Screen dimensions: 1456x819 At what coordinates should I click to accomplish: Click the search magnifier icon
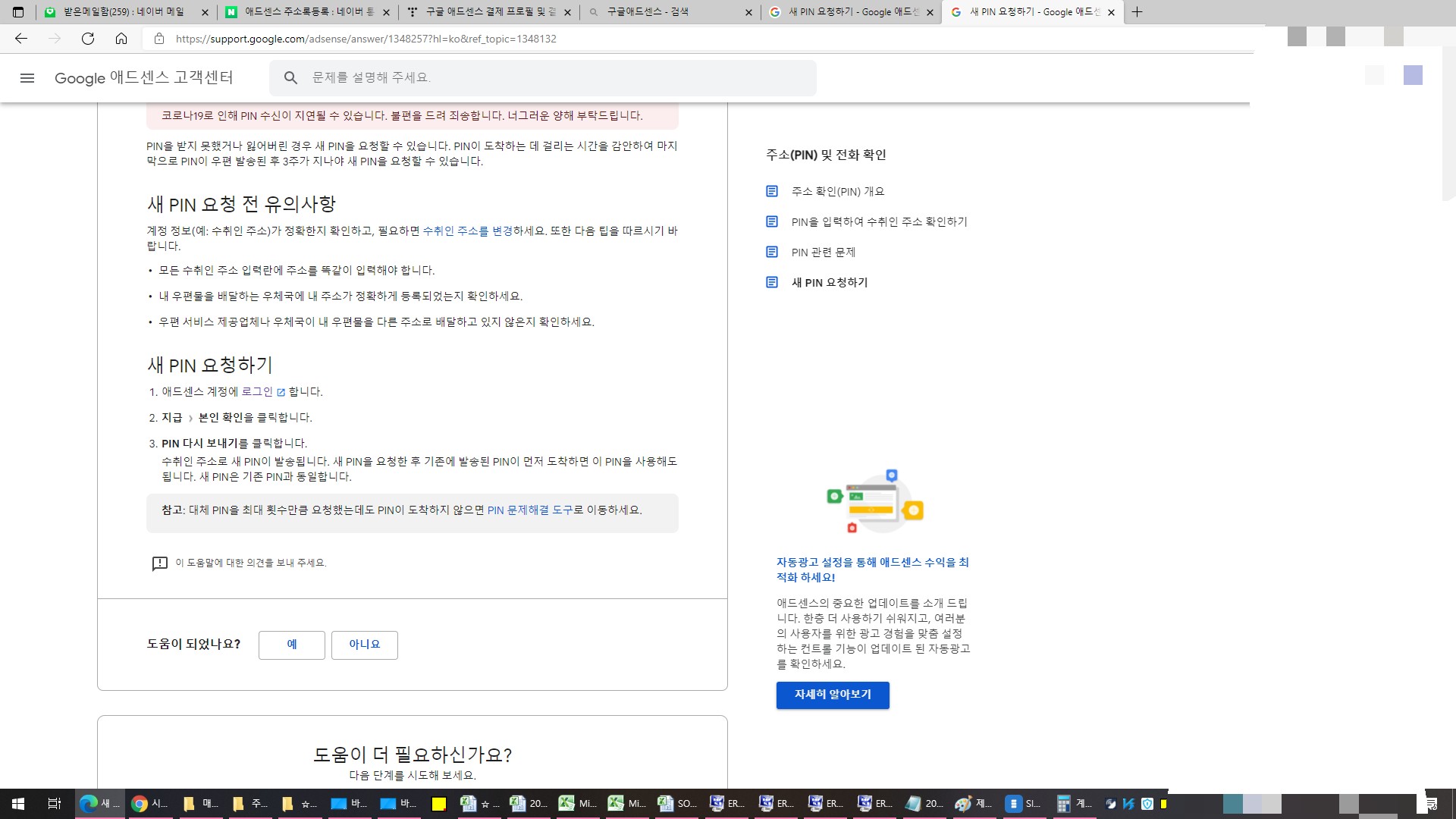point(290,78)
